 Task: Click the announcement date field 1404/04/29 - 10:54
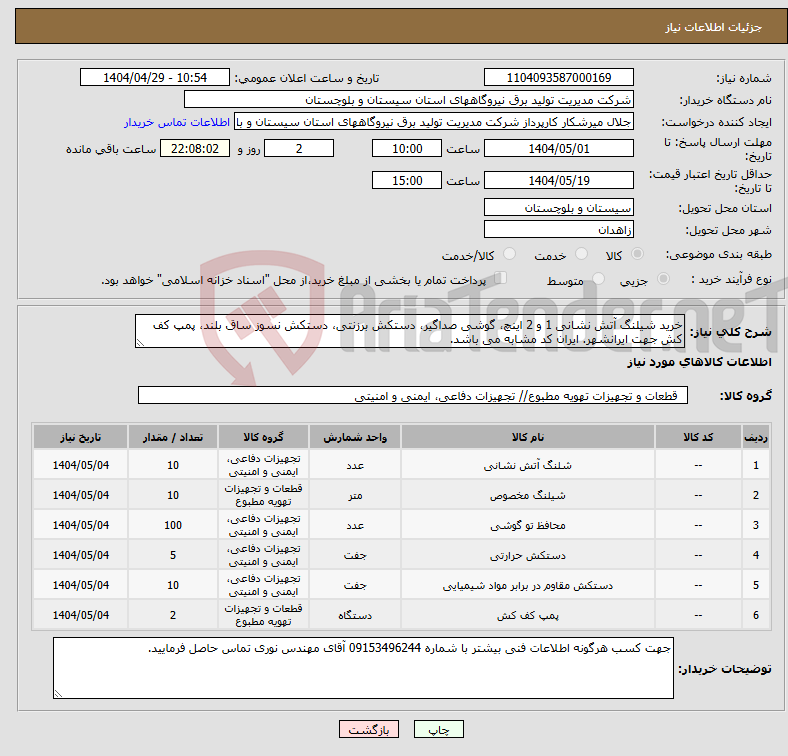(155, 77)
